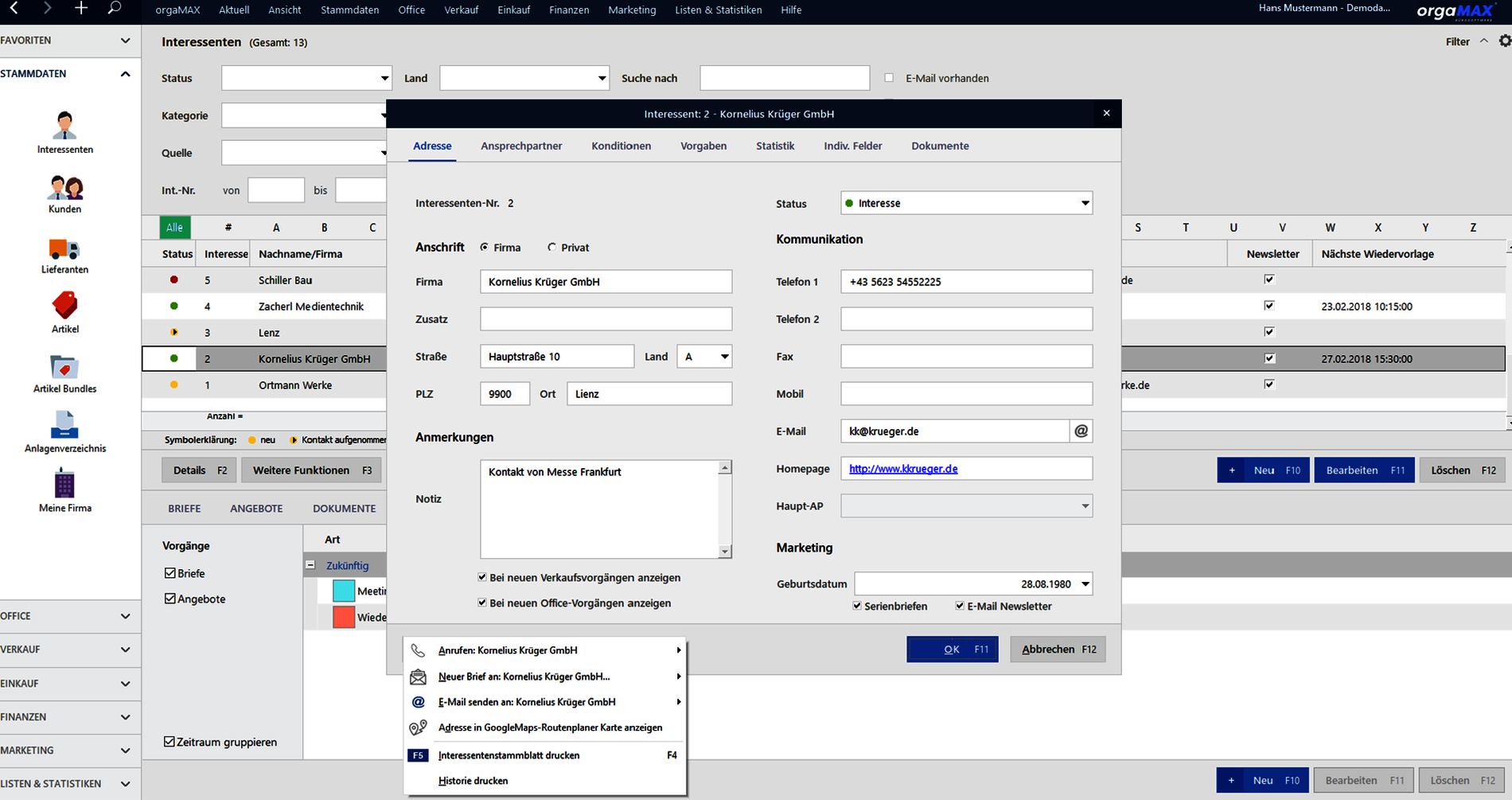Toggle Zeitraum gruppieren checkbox
Viewport: 1512px width, 800px height.
click(x=169, y=742)
